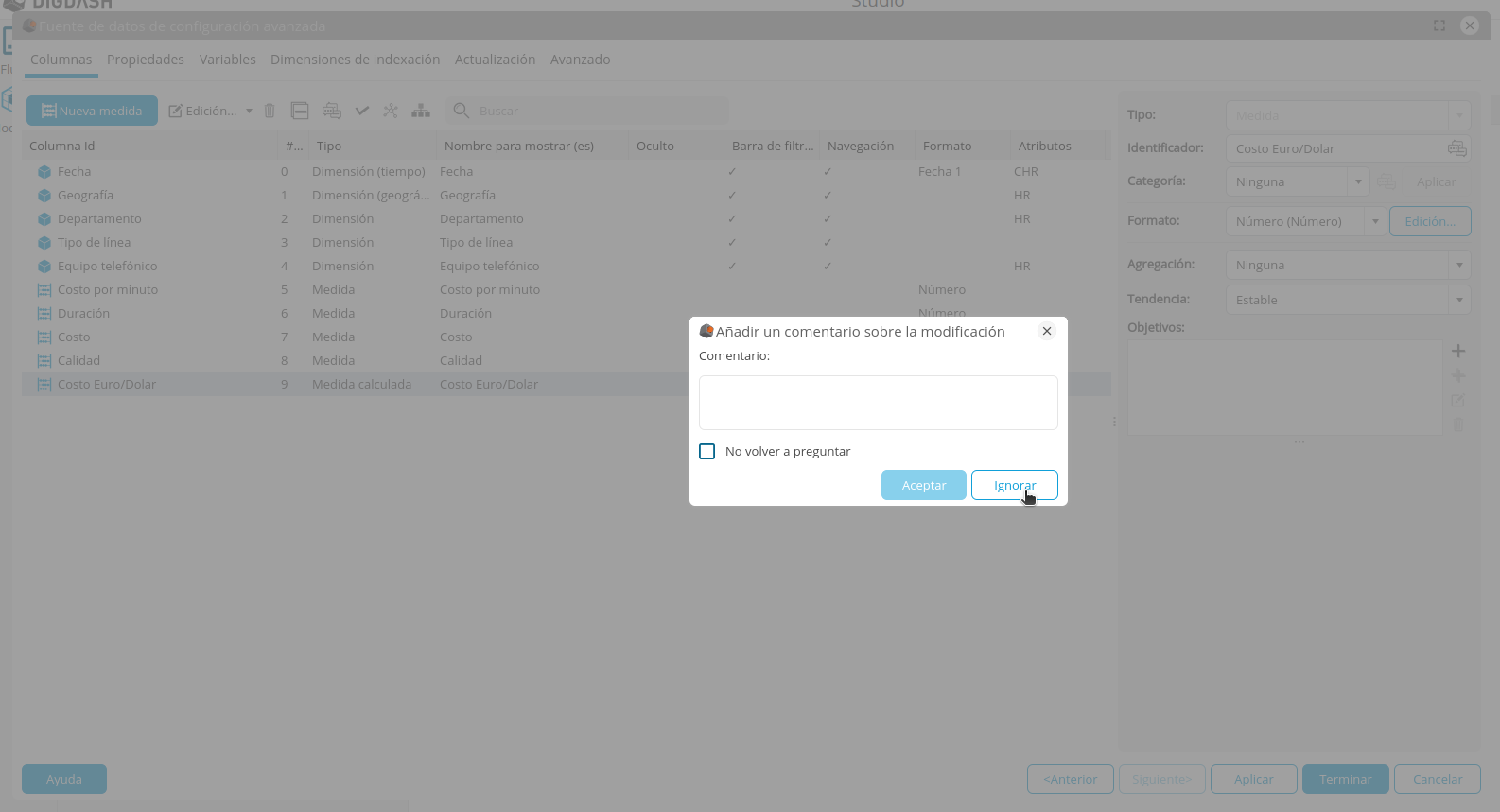Close the comment dialog with X
Image resolution: width=1500 pixels, height=812 pixels.
1047,331
